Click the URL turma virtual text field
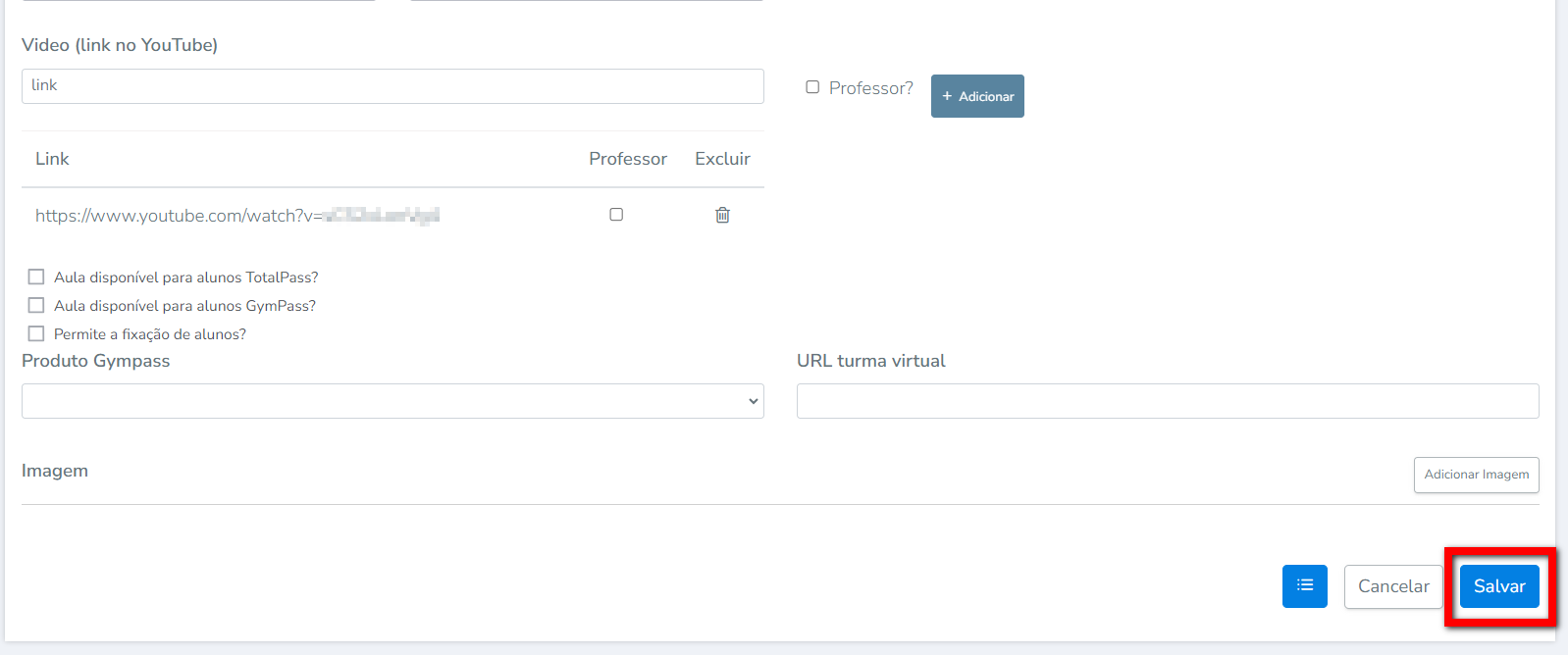The height and width of the screenshot is (655, 1568). tap(1168, 401)
